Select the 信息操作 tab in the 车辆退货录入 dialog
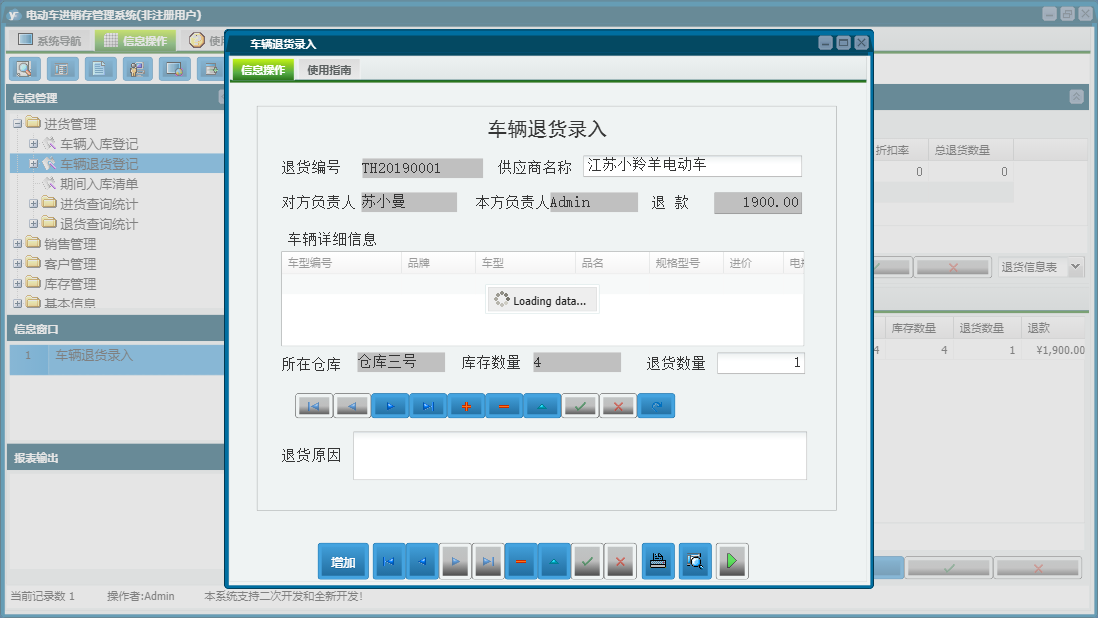Viewport: 1098px width, 618px height. [x=263, y=70]
